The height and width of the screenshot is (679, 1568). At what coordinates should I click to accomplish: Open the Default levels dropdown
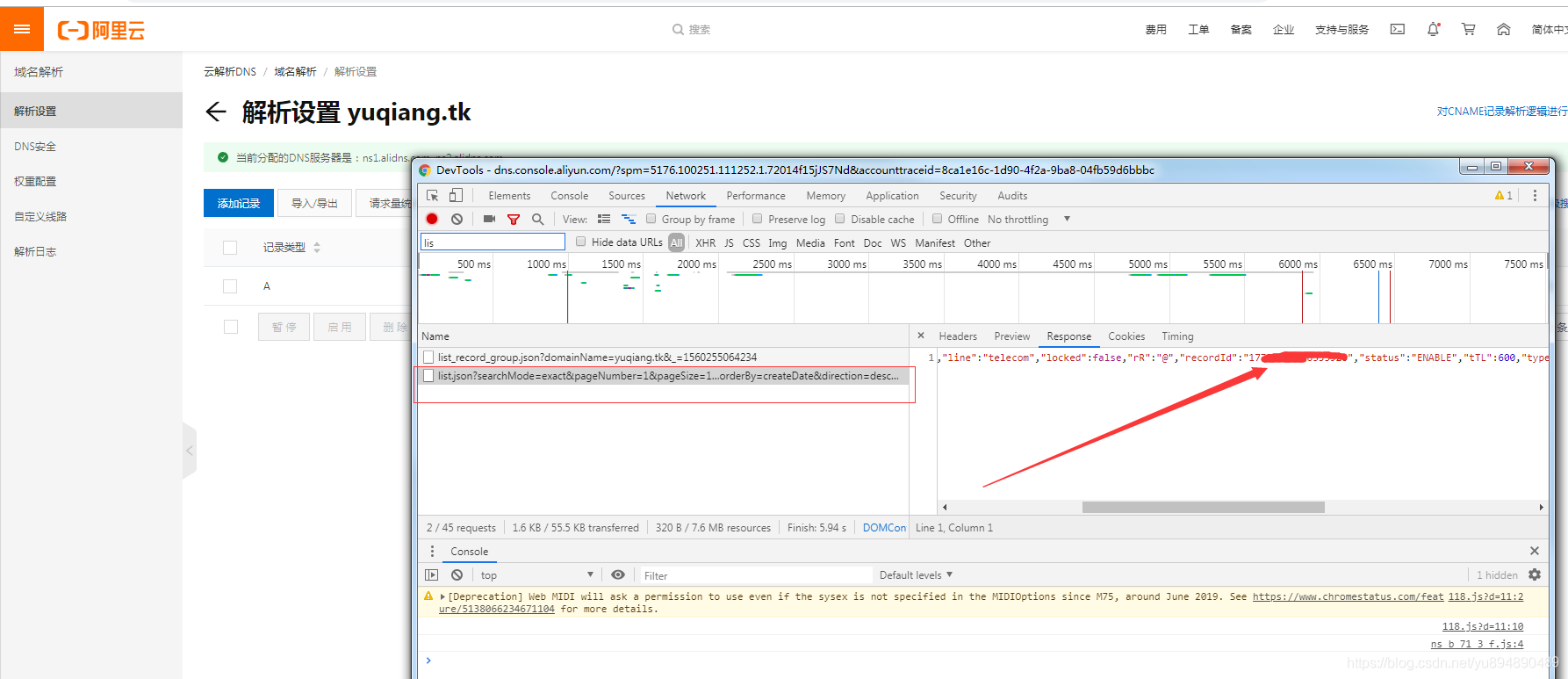point(916,574)
